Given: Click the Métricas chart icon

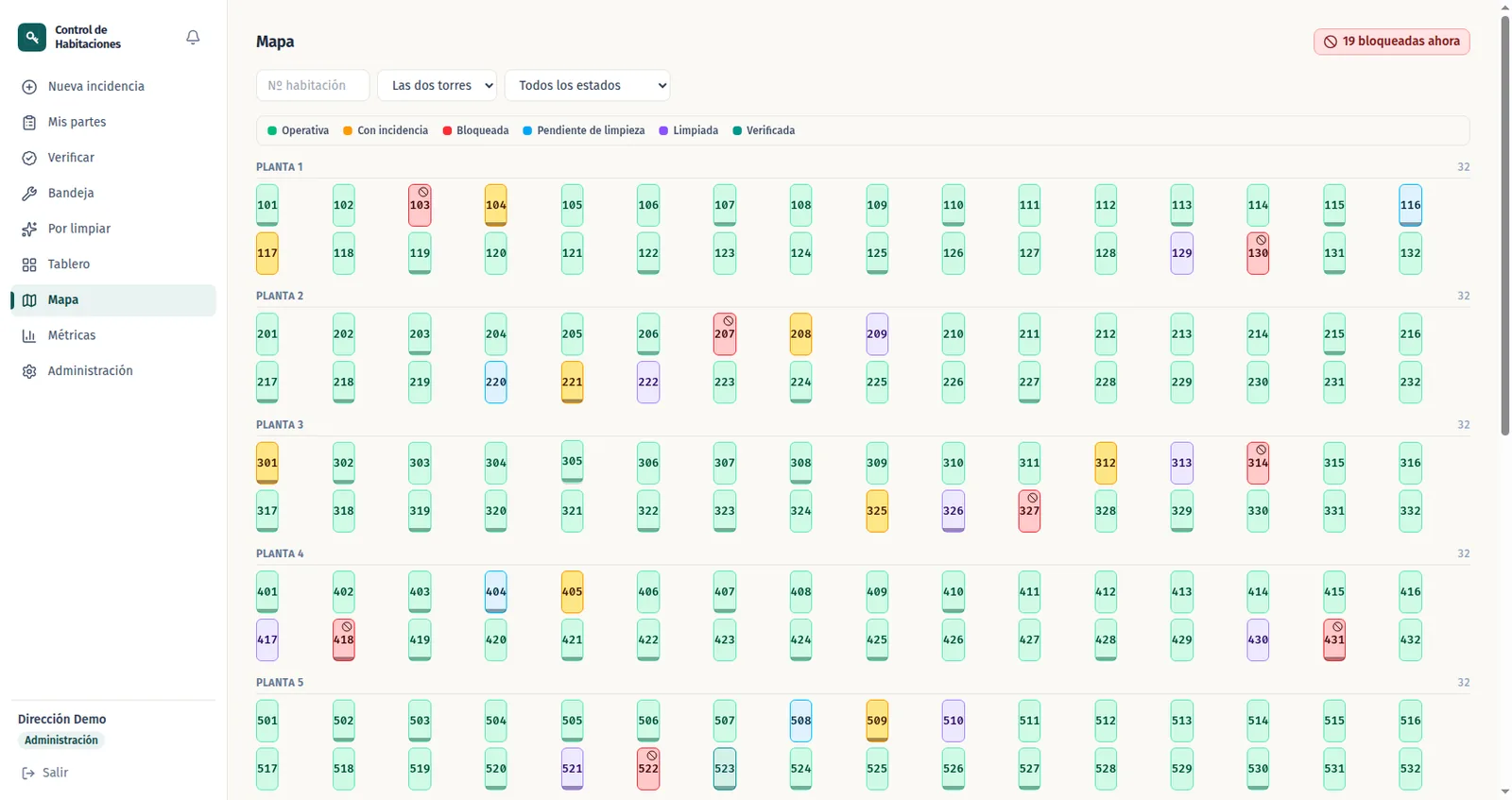Looking at the screenshot, I should coord(29,335).
